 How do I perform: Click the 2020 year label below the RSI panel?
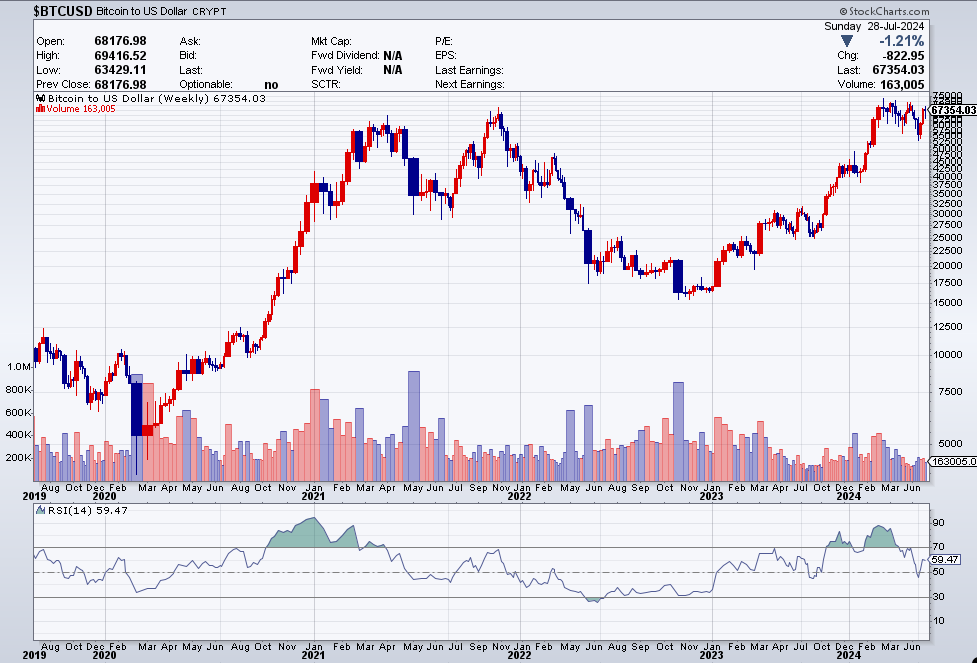[104, 656]
